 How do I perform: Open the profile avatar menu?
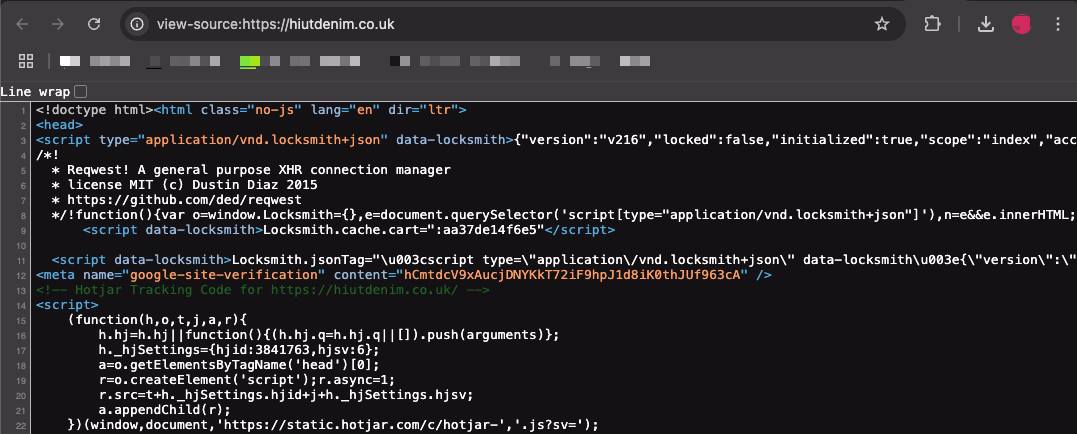[1021, 25]
